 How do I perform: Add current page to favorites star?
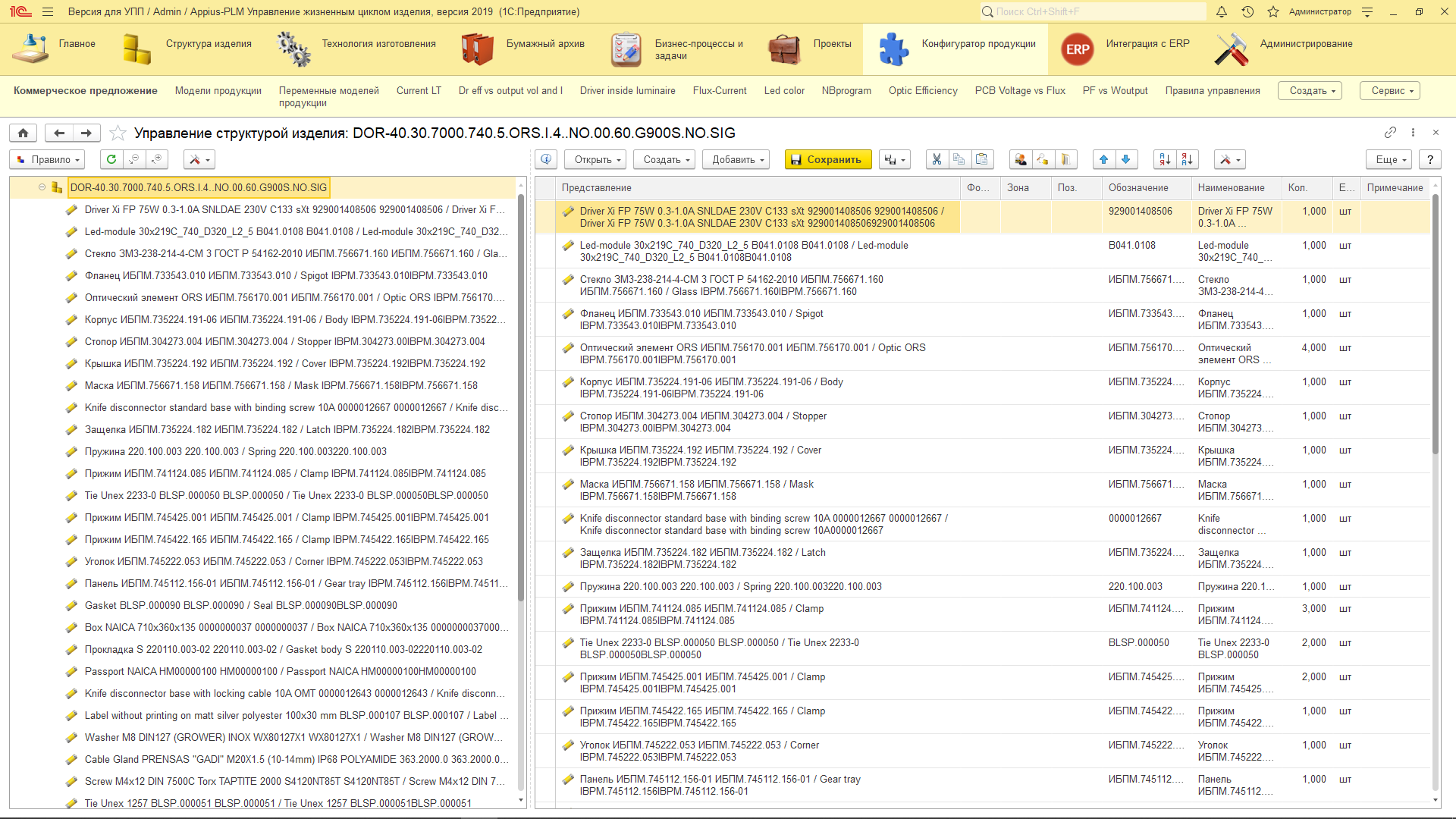pyautogui.click(x=118, y=133)
